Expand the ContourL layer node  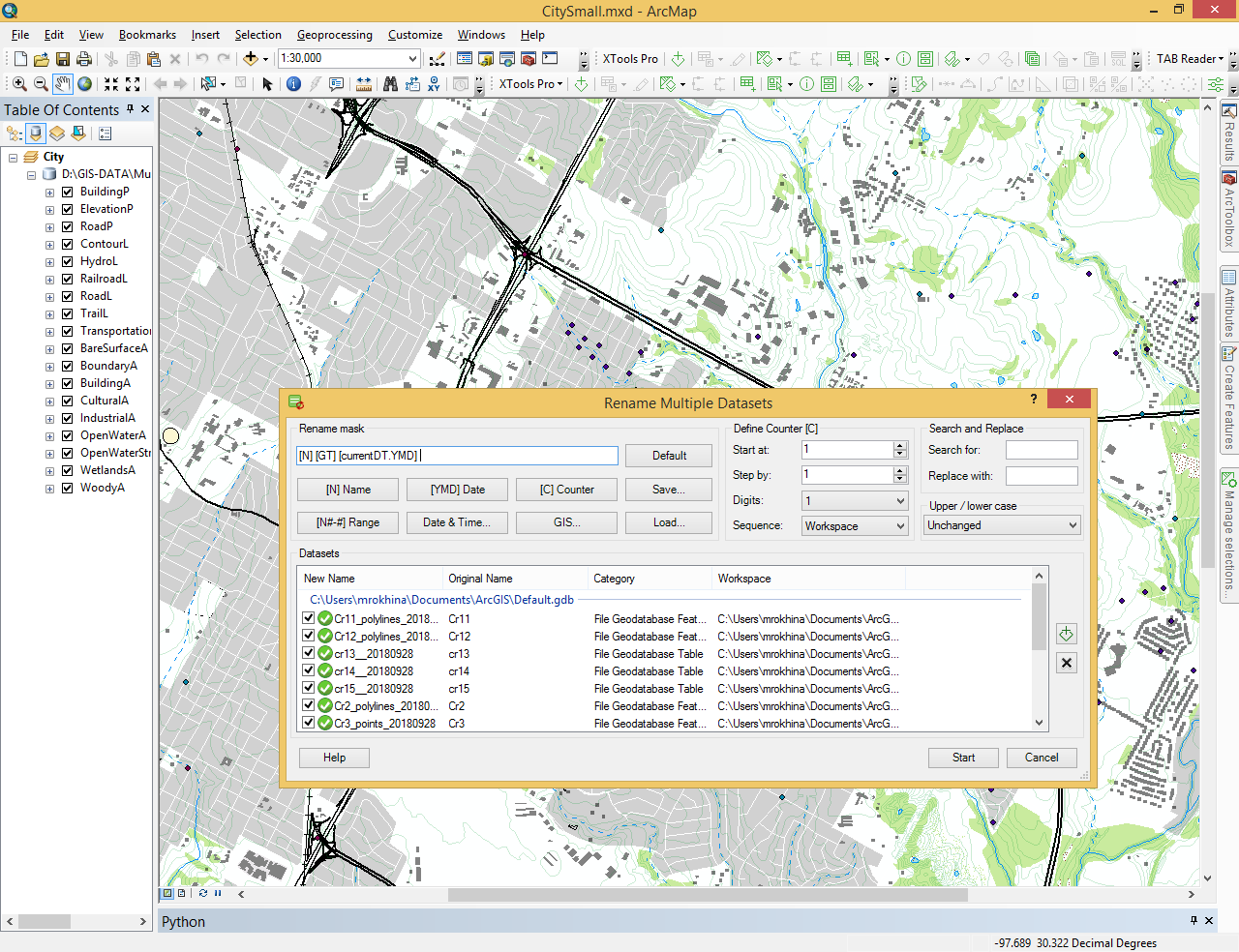coord(49,244)
